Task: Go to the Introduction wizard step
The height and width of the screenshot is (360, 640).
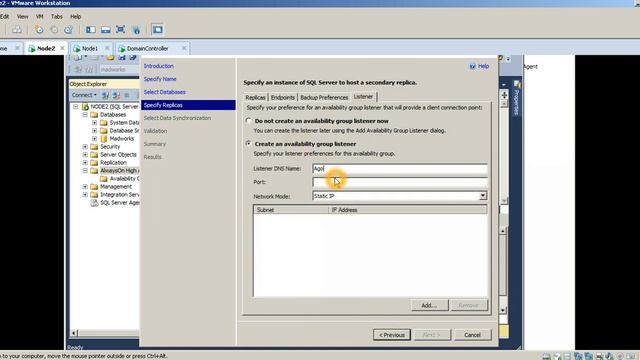Action: 158,66
